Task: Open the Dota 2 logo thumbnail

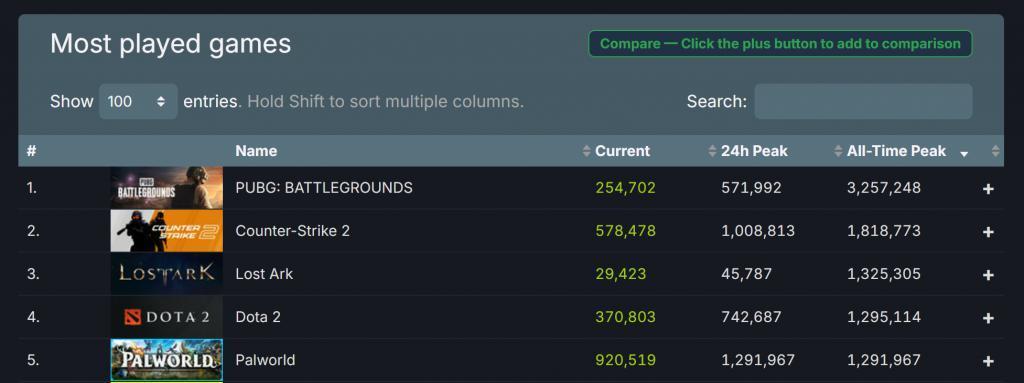Action: coord(167,317)
